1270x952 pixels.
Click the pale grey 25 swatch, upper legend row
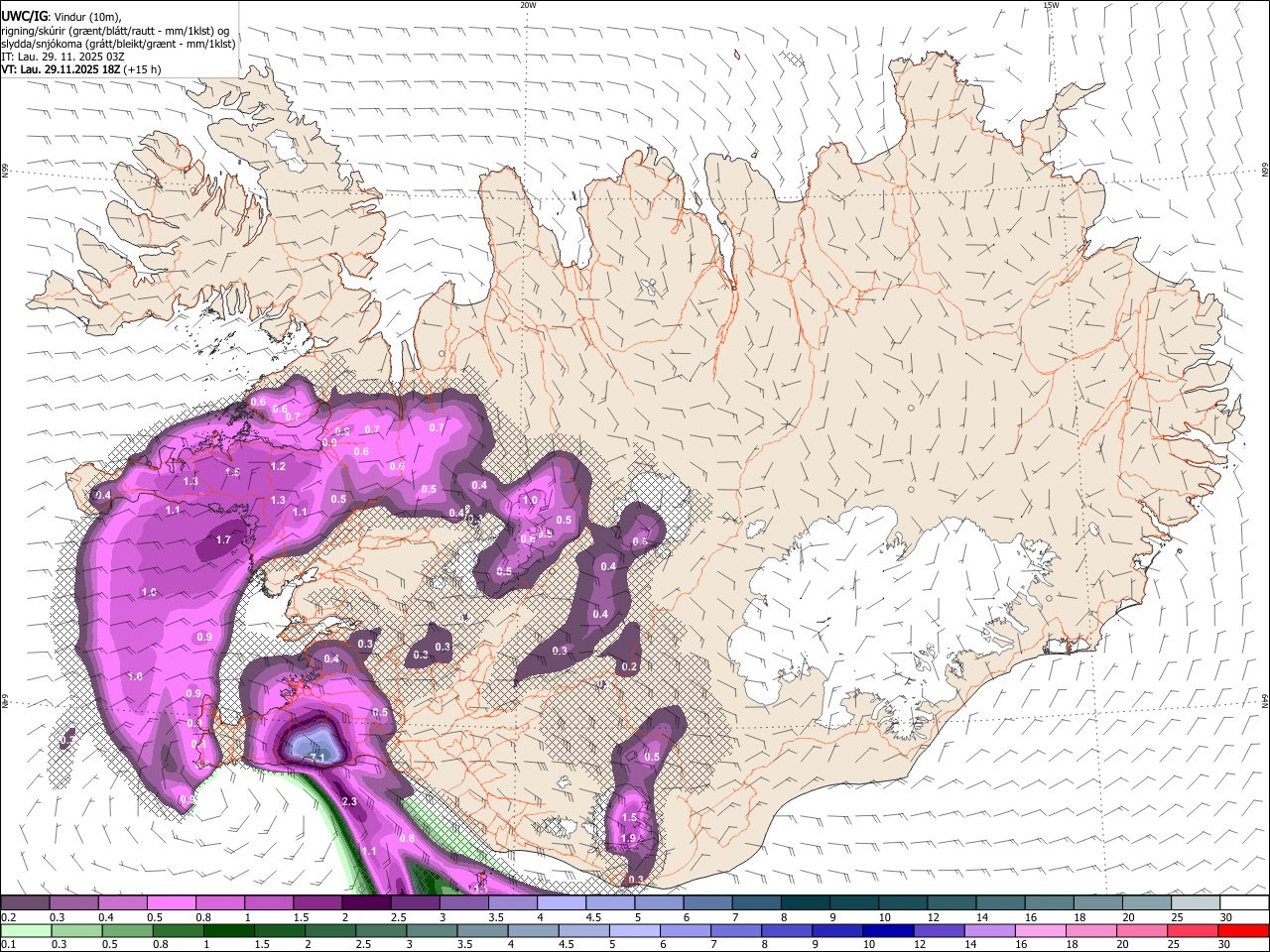click(1196, 902)
